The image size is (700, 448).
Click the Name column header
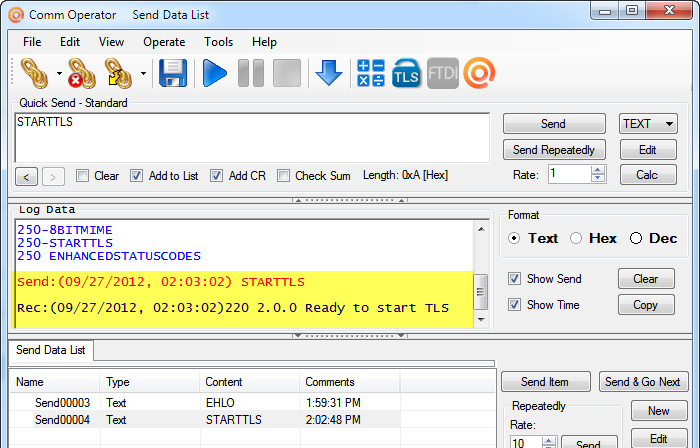click(54, 382)
